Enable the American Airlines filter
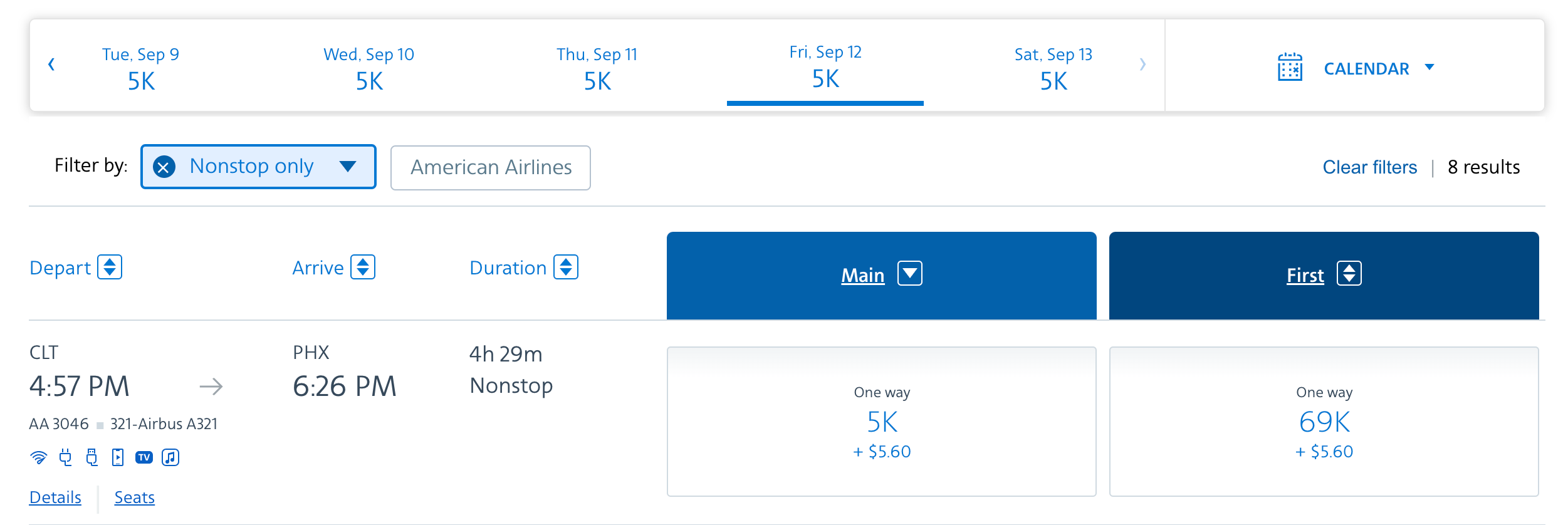The width and height of the screenshot is (1568, 525). tap(491, 167)
